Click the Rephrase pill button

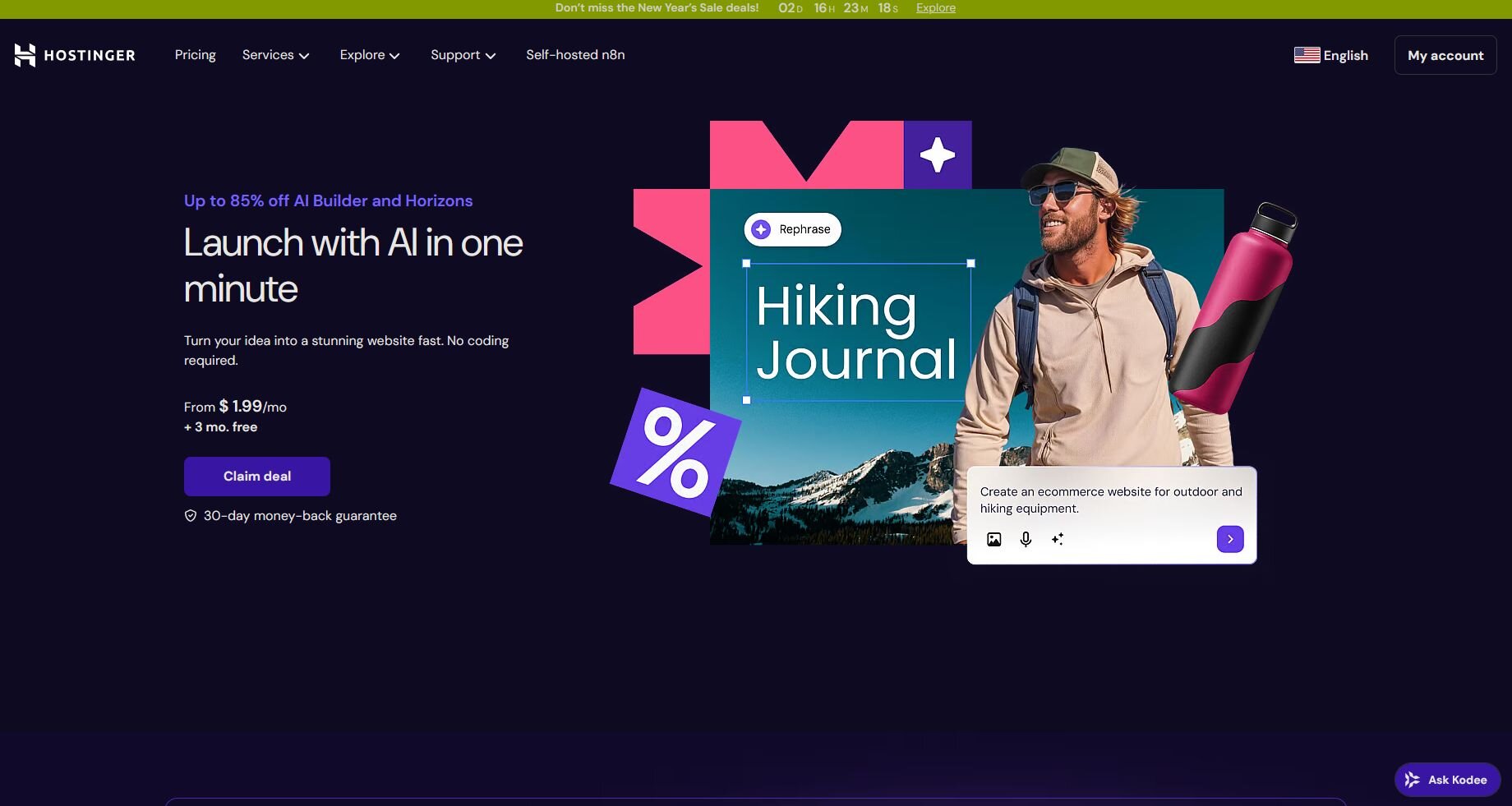793,229
